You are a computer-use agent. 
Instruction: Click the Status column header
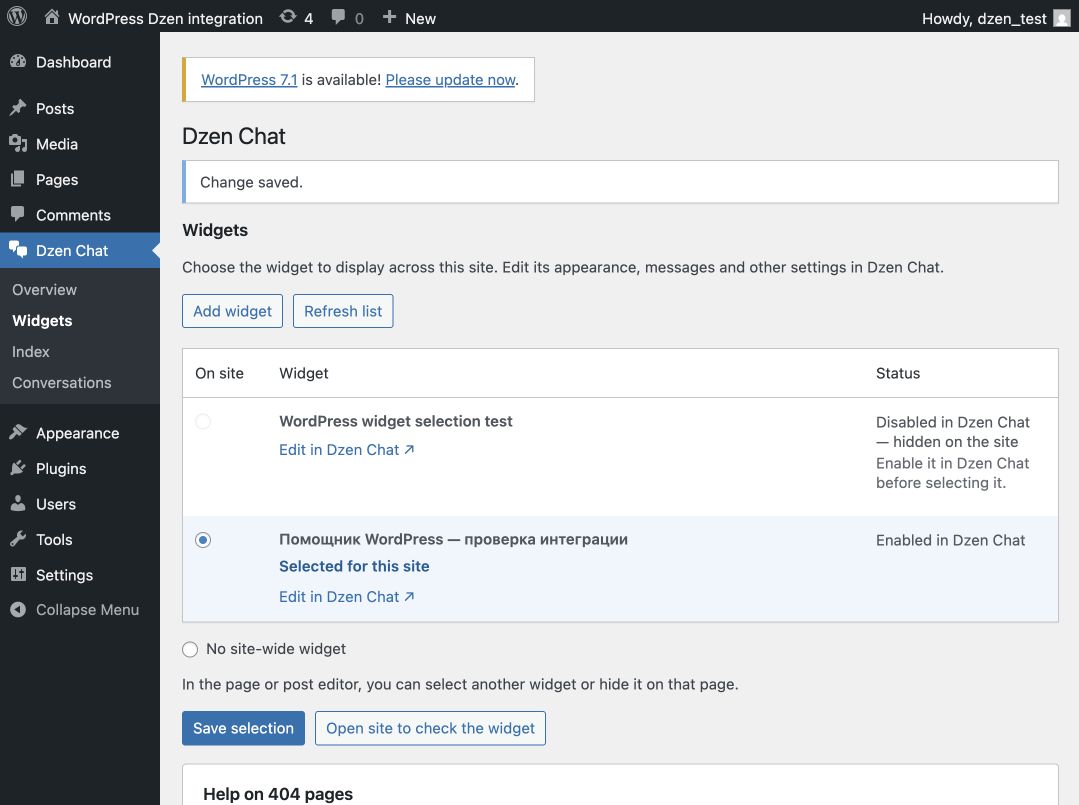coord(897,373)
